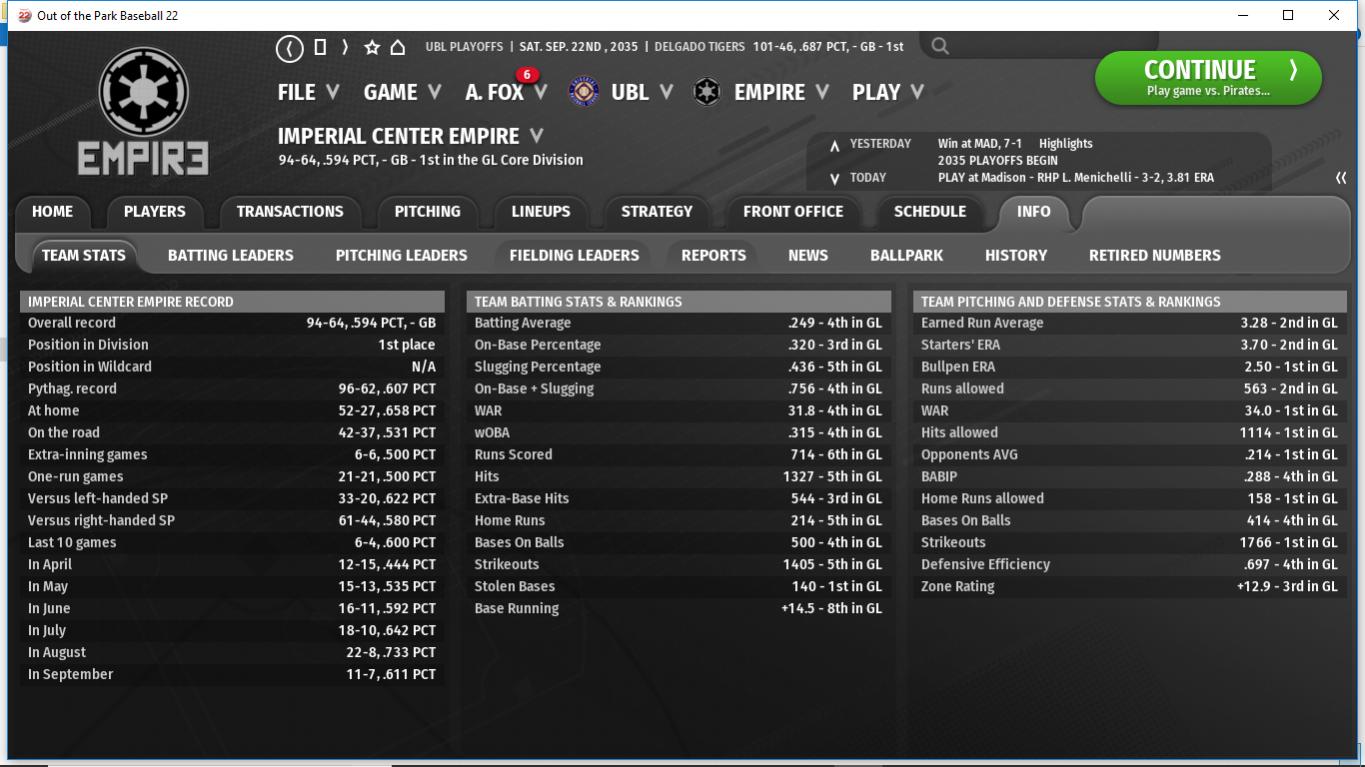The height and width of the screenshot is (767, 1365).
Task: Click the UBL league logo icon
Action: [x=584, y=92]
